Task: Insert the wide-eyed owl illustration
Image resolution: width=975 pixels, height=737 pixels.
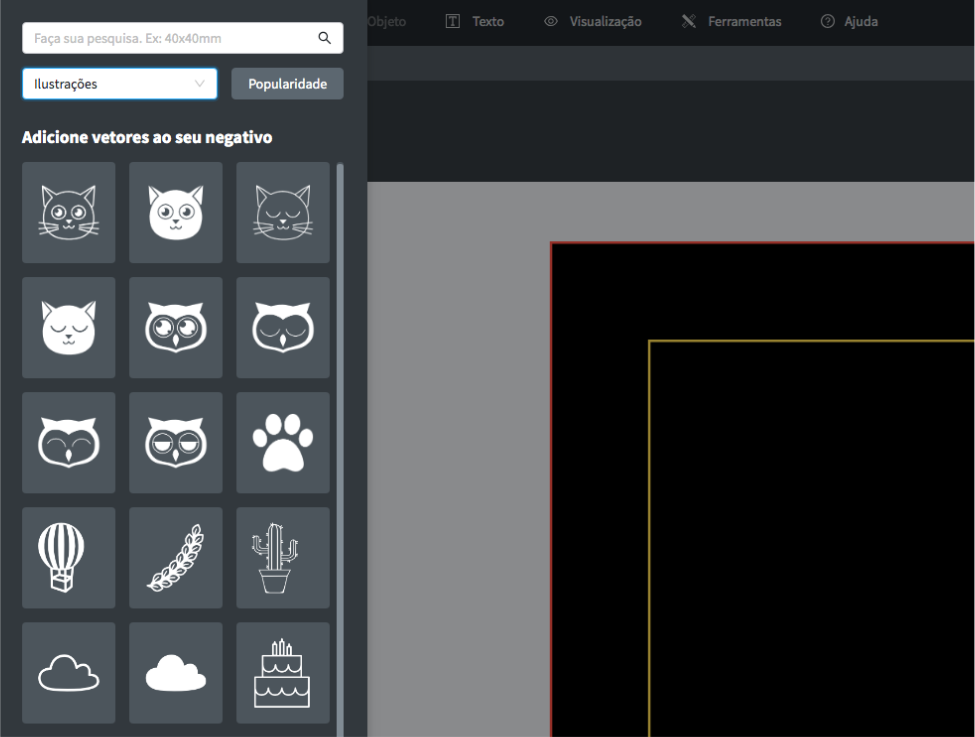Action: pos(175,328)
